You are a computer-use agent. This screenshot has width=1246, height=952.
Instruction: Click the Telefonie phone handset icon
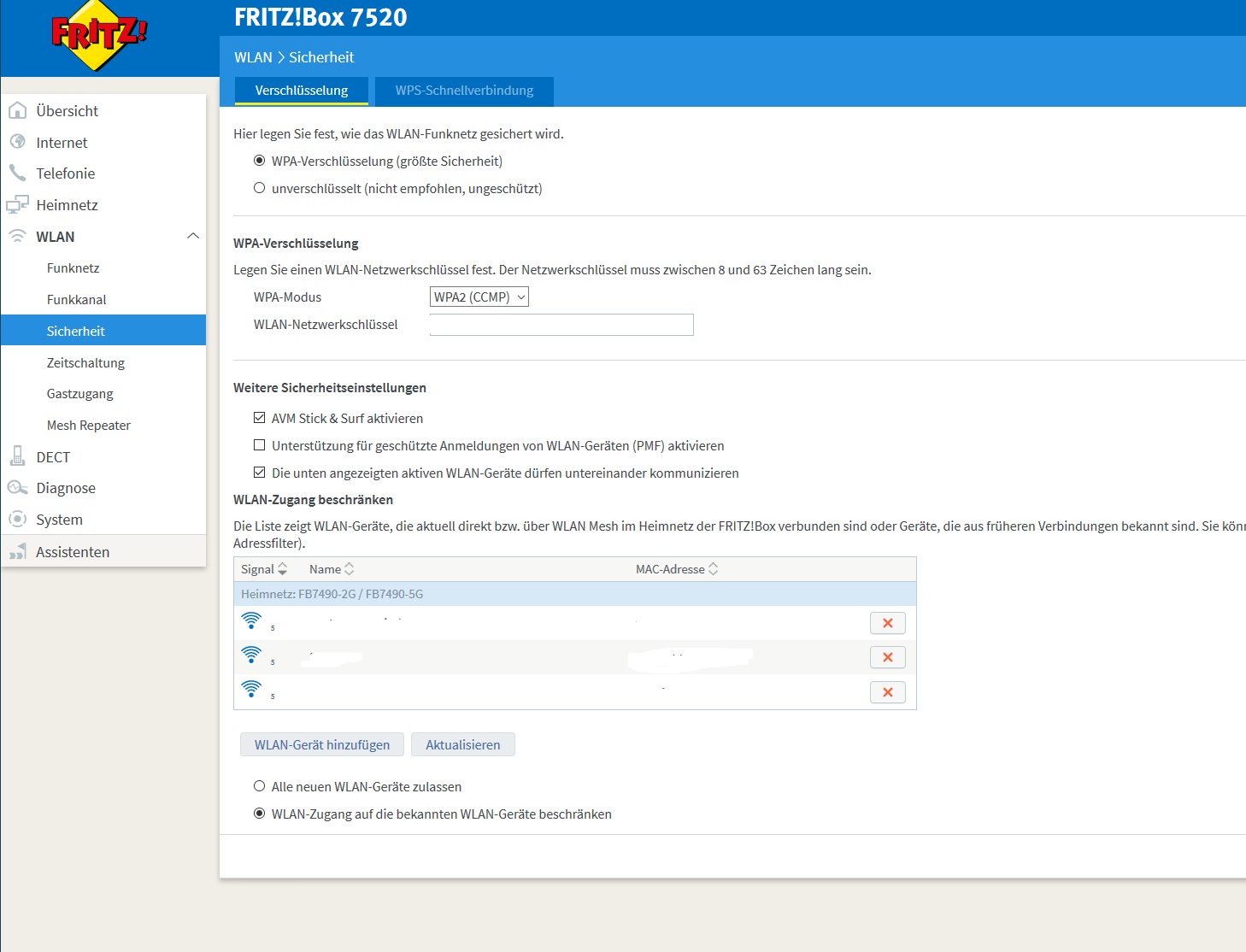(x=17, y=173)
